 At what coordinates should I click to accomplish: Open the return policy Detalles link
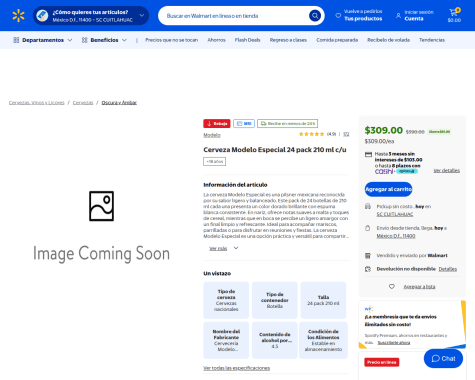point(447,269)
